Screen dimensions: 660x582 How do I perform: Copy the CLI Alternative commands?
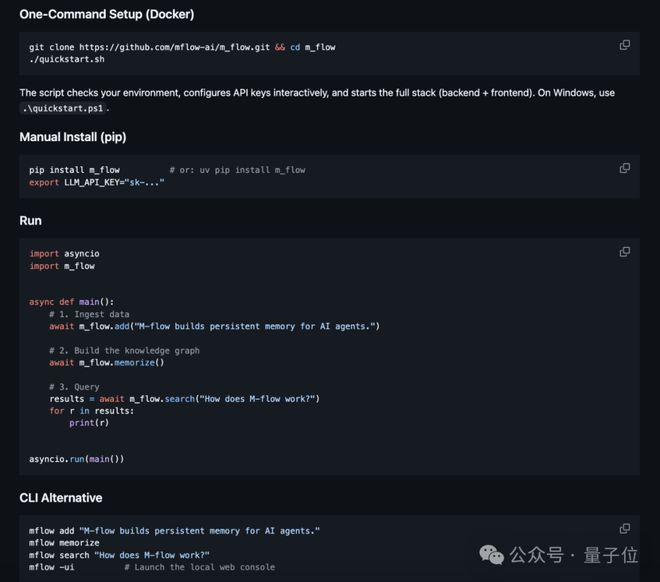(x=625, y=528)
